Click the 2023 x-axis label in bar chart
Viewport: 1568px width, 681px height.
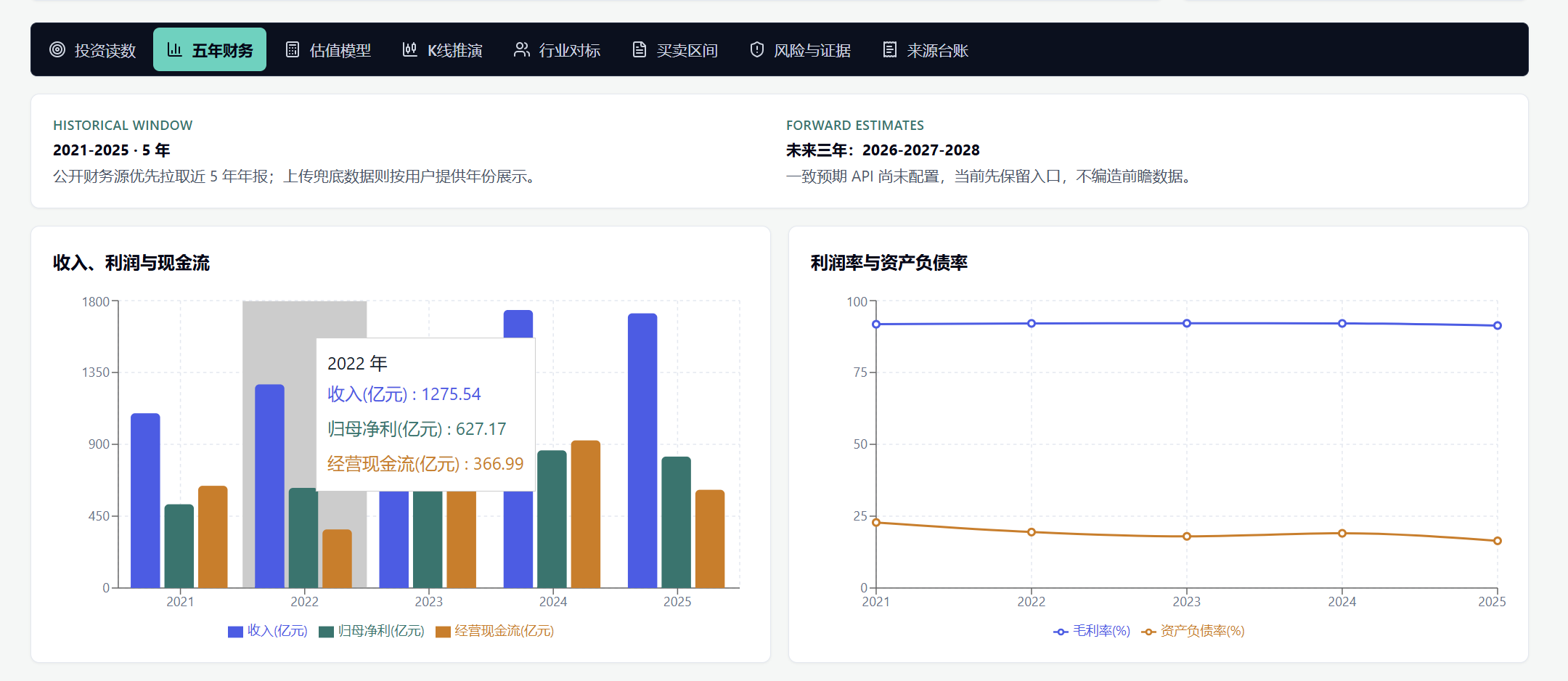[429, 601]
